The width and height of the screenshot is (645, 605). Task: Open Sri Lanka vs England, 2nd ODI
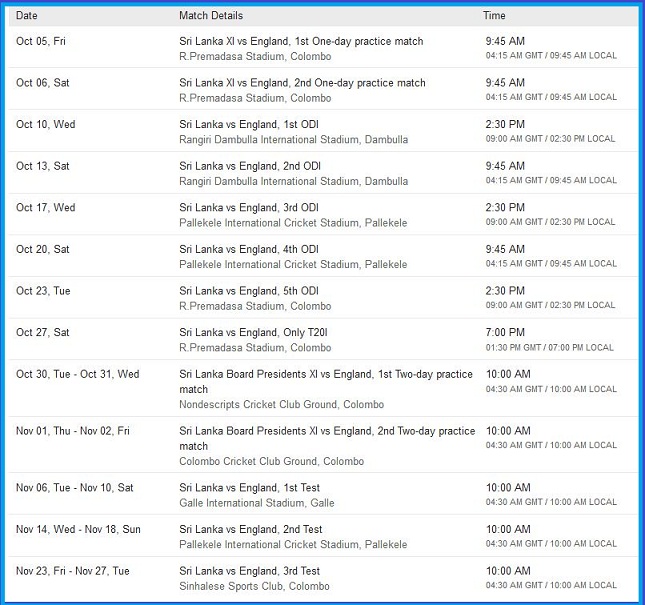[250, 166]
